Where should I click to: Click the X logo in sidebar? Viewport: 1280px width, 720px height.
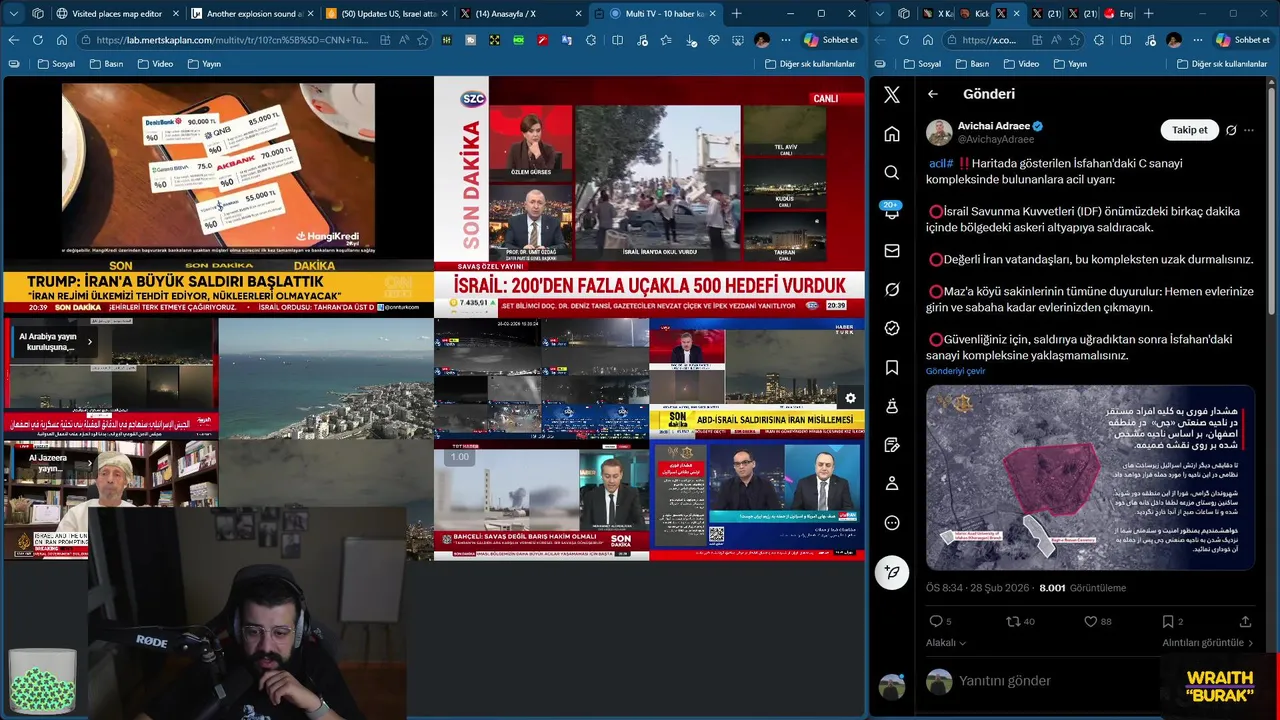pos(892,95)
